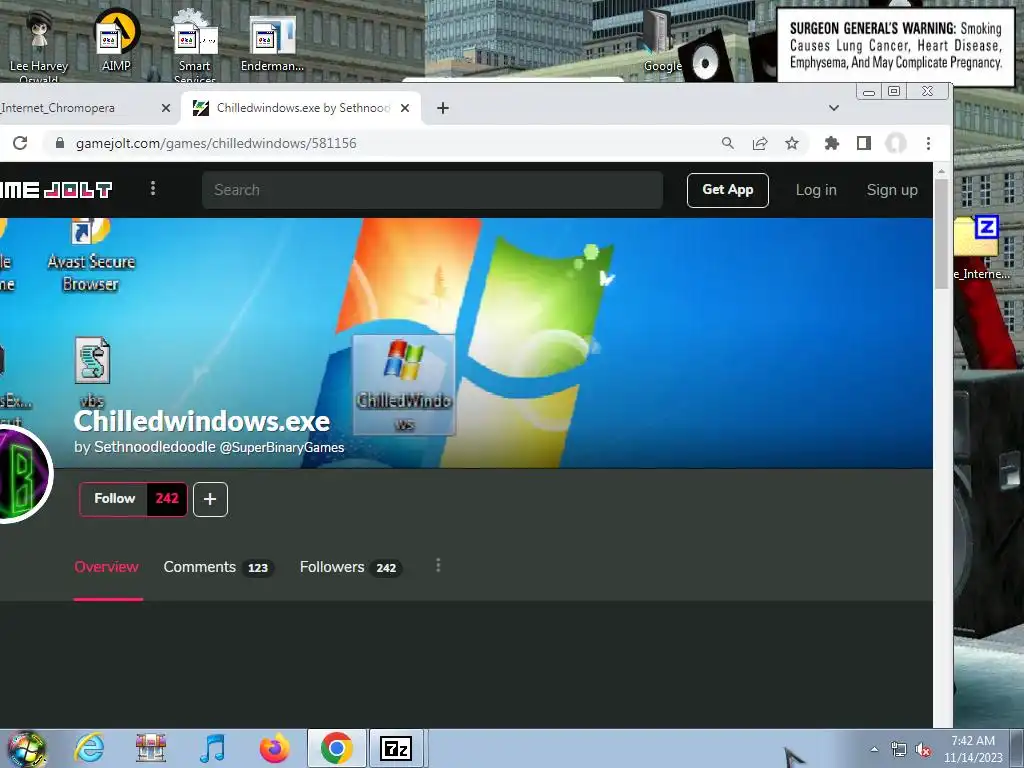The width and height of the screenshot is (1024, 768).
Task: Toggle the Chrome side panel icon
Action: pos(863,143)
